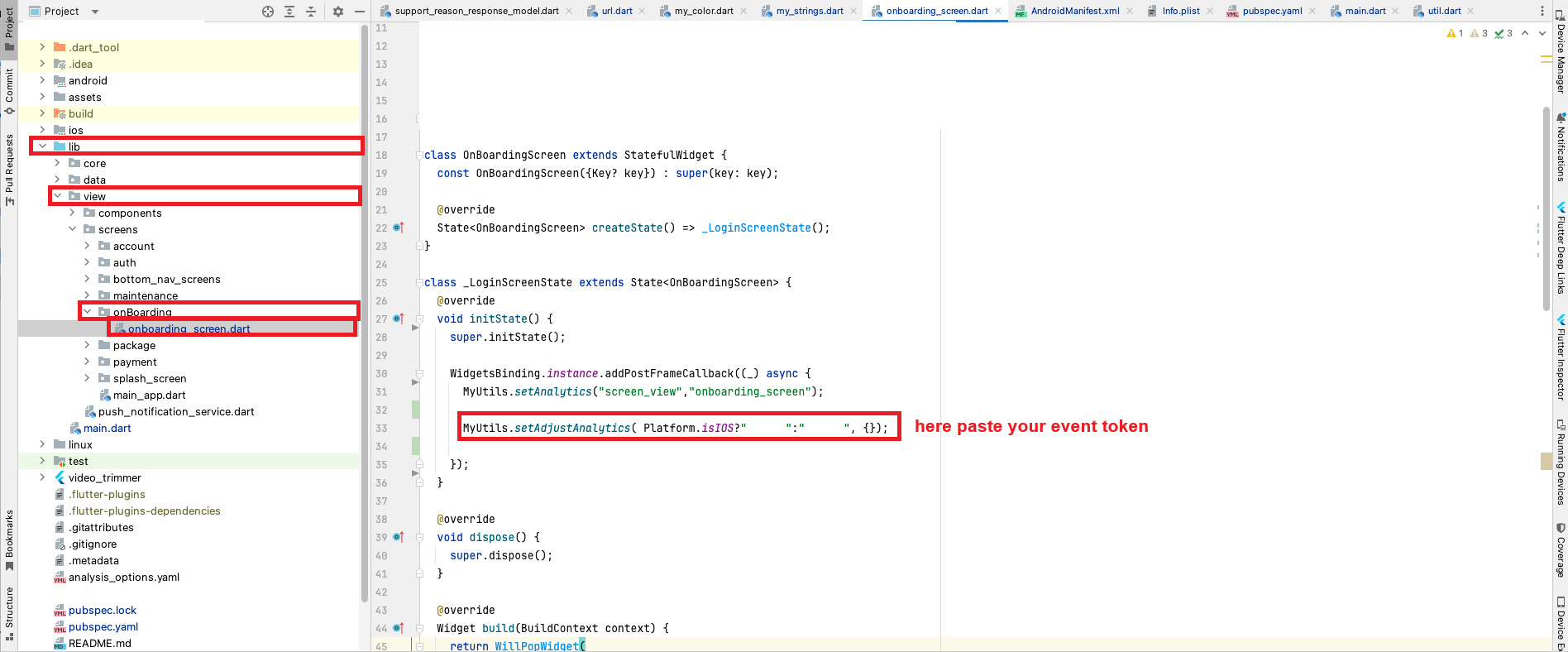Hide the Project panel with minus icon
The height and width of the screenshot is (652, 1568).
pos(359,12)
